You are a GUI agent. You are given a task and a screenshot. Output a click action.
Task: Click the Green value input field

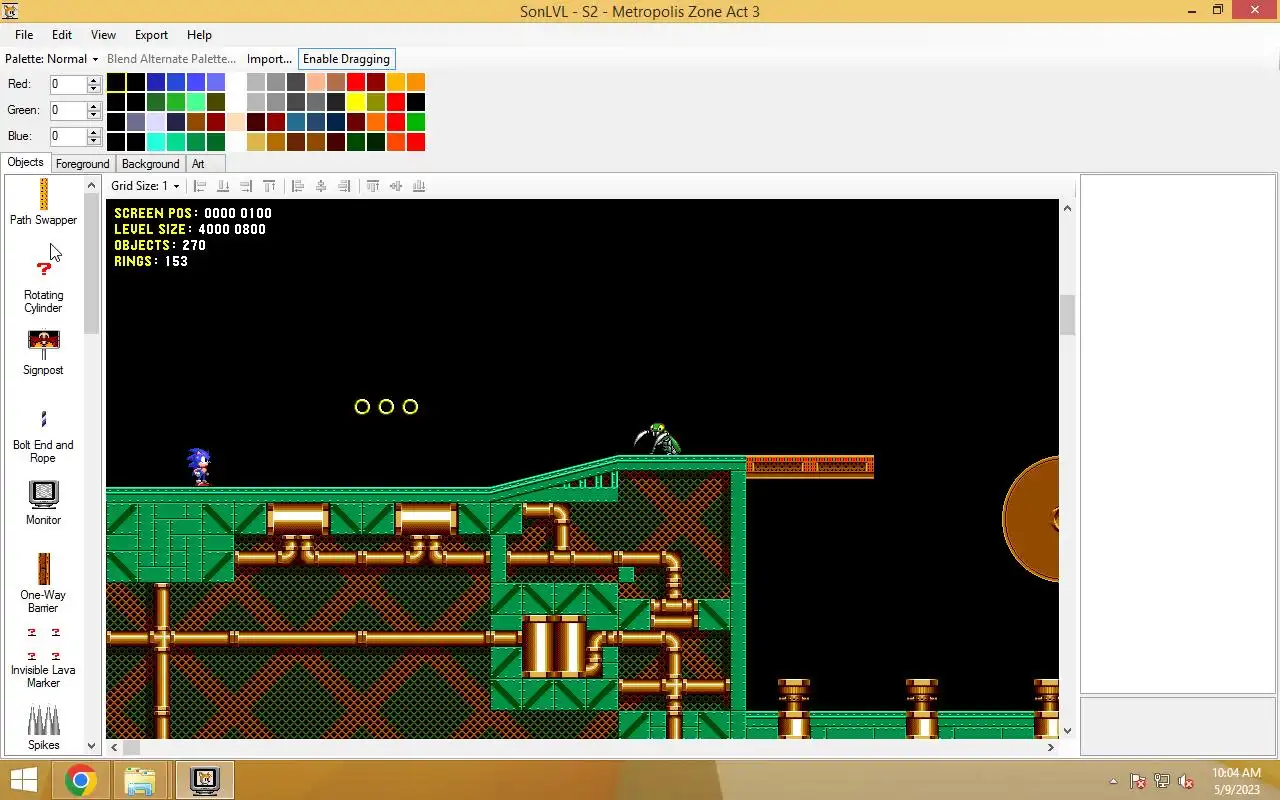pyautogui.click(x=69, y=111)
